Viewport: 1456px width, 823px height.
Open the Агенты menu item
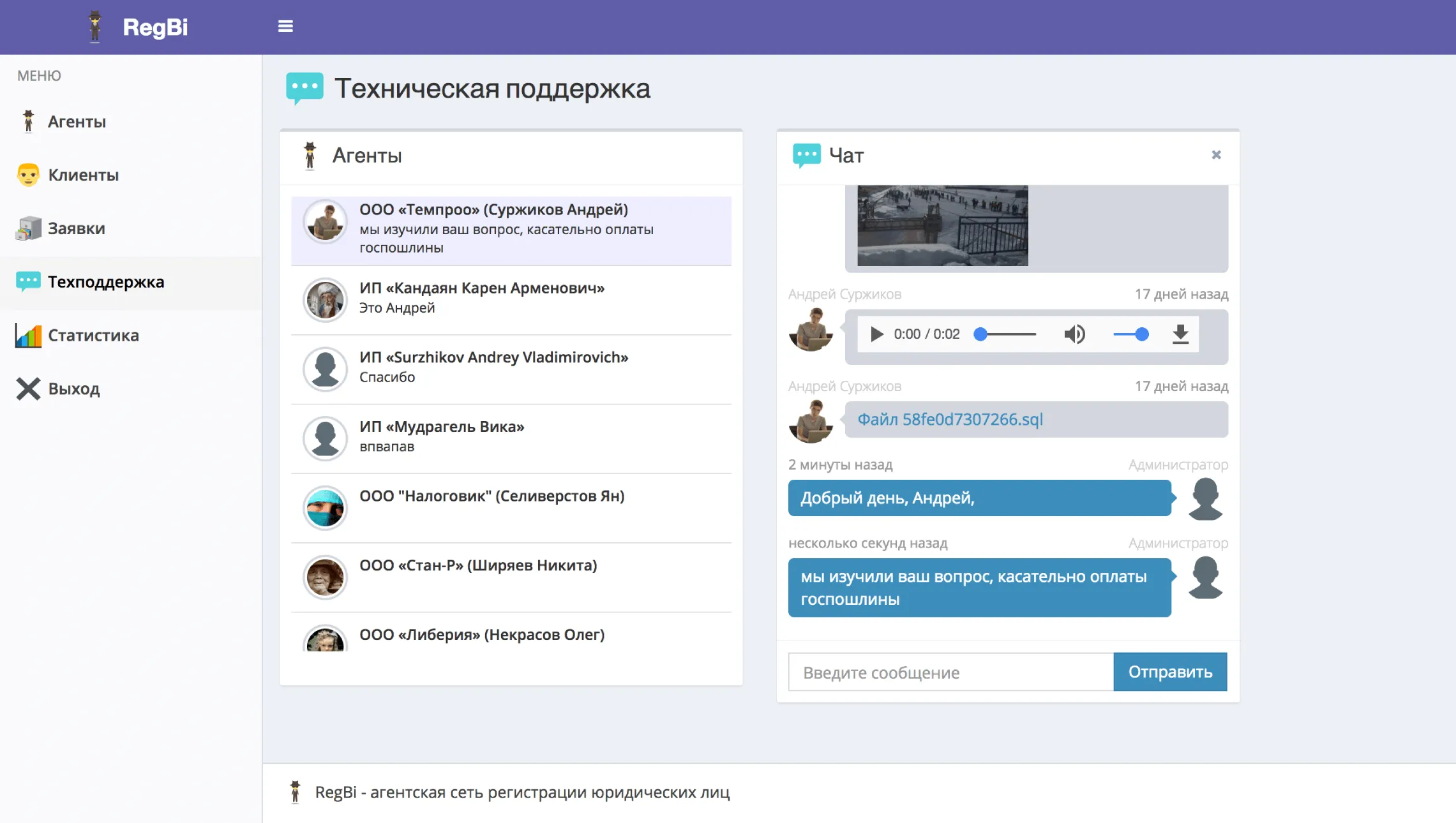point(77,122)
